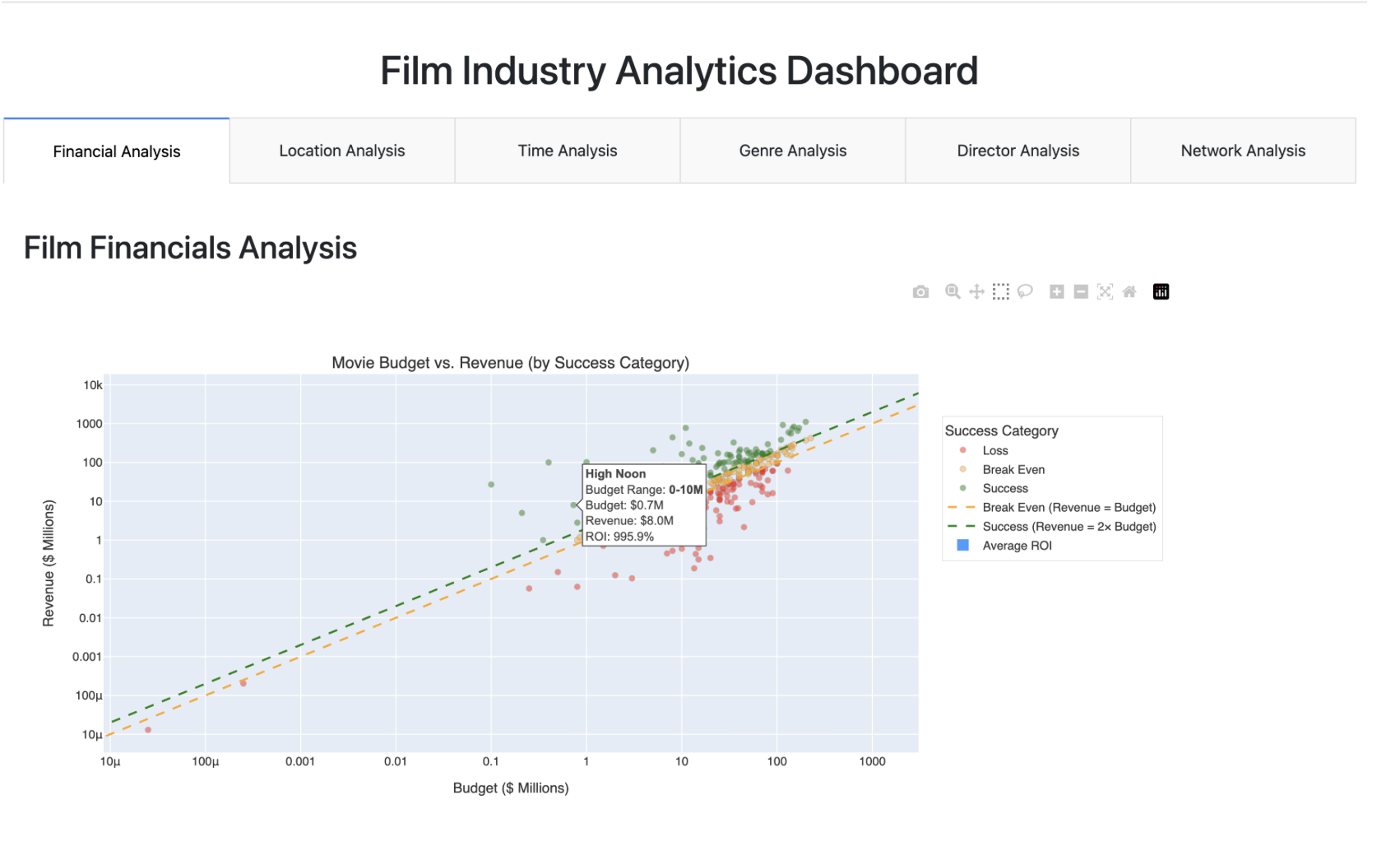
Task: Toggle the Loss category in the legend
Action: pyautogui.click(x=994, y=450)
